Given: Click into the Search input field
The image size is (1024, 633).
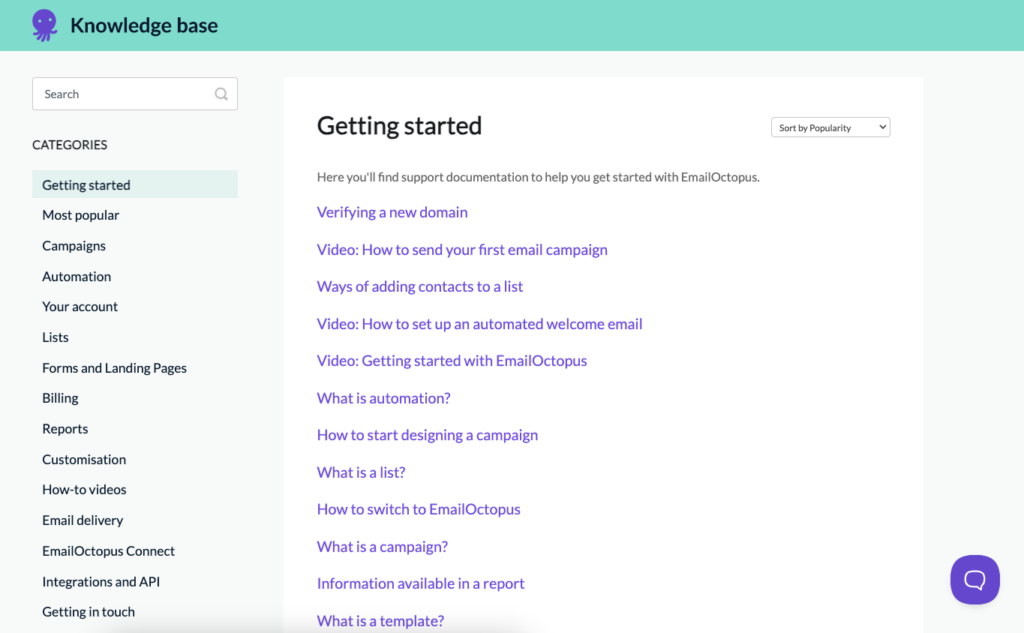Looking at the screenshot, I should [125, 94].
